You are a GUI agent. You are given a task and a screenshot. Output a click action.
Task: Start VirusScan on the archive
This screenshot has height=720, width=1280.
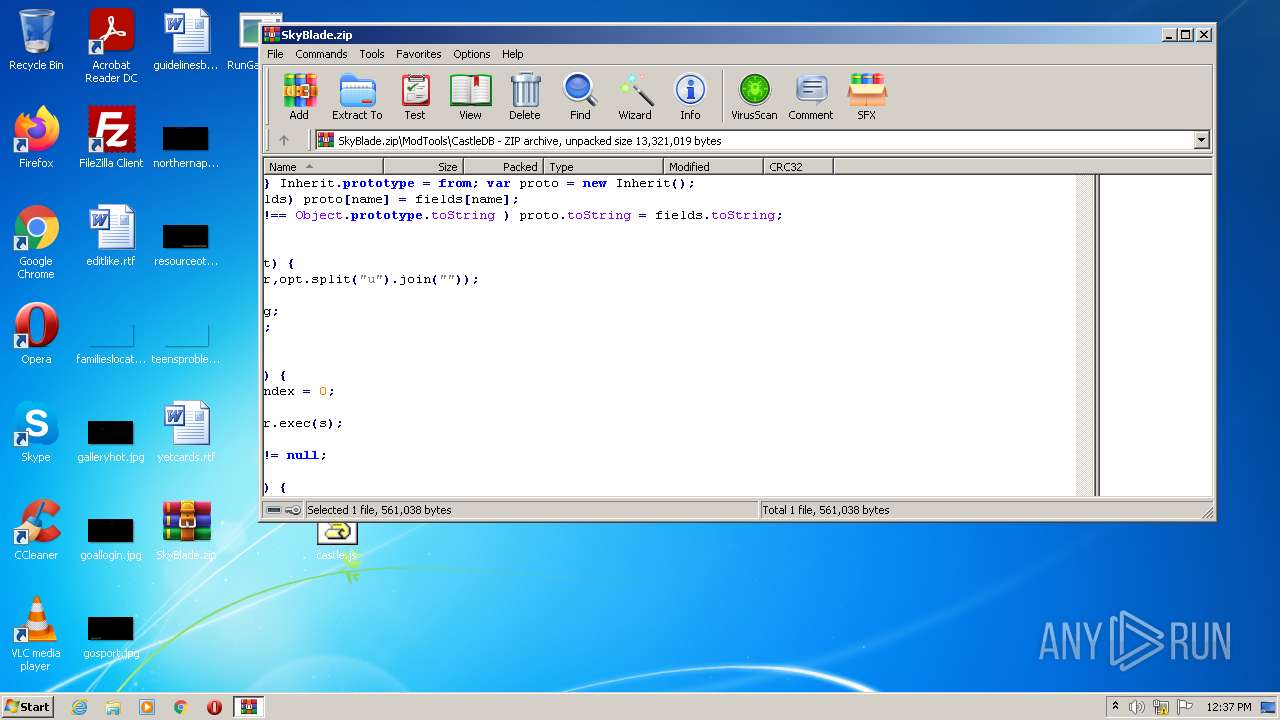754,97
